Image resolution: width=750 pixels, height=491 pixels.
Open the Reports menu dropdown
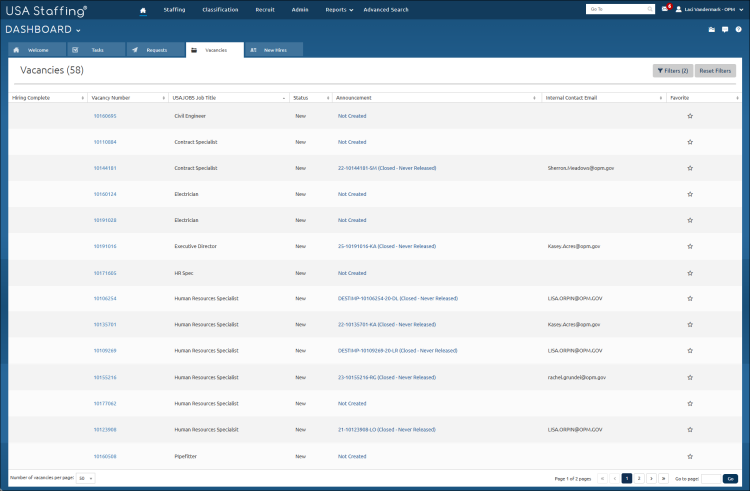tap(339, 10)
